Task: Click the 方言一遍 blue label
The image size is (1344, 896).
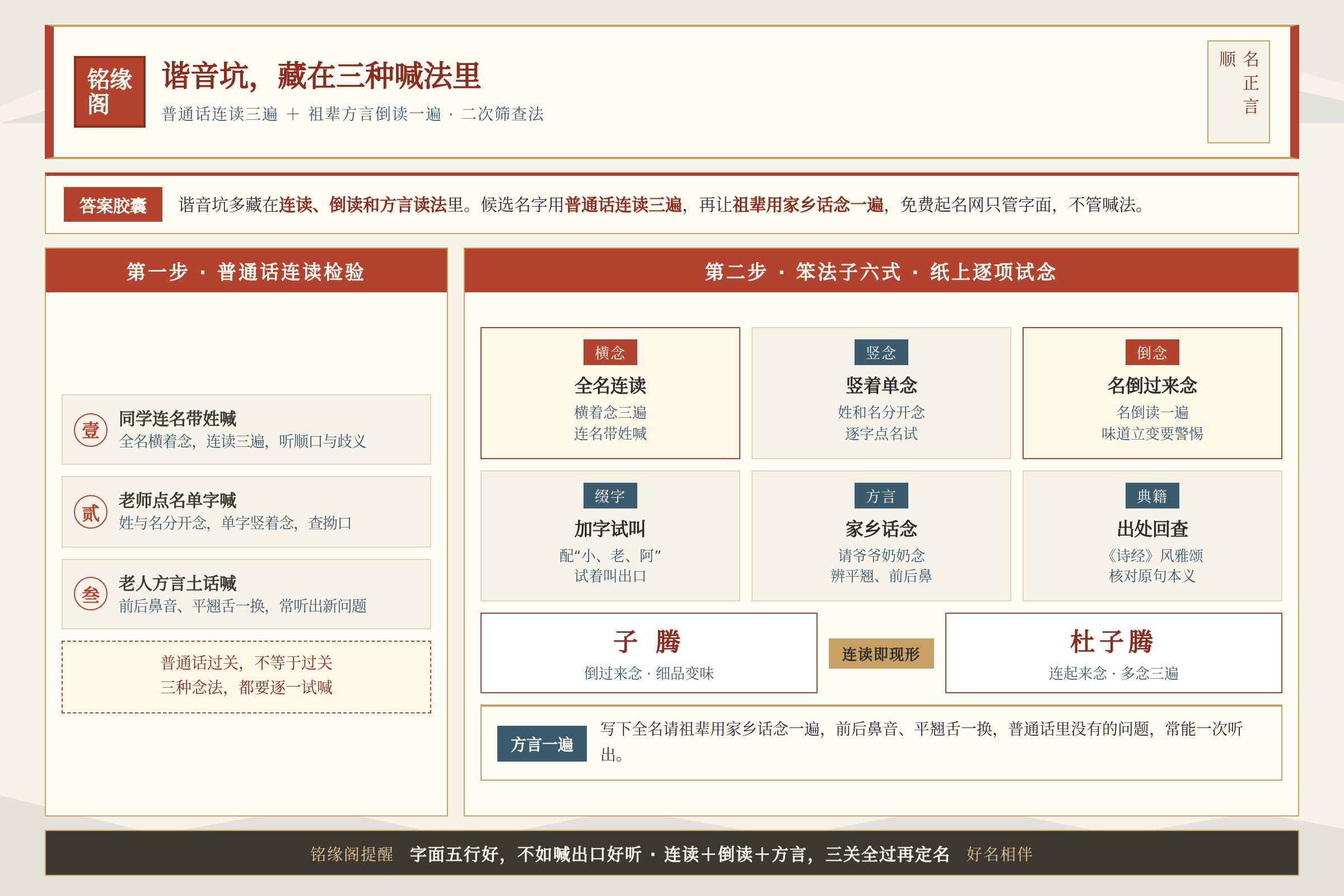Action: pyautogui.click(x=541, y=744)
